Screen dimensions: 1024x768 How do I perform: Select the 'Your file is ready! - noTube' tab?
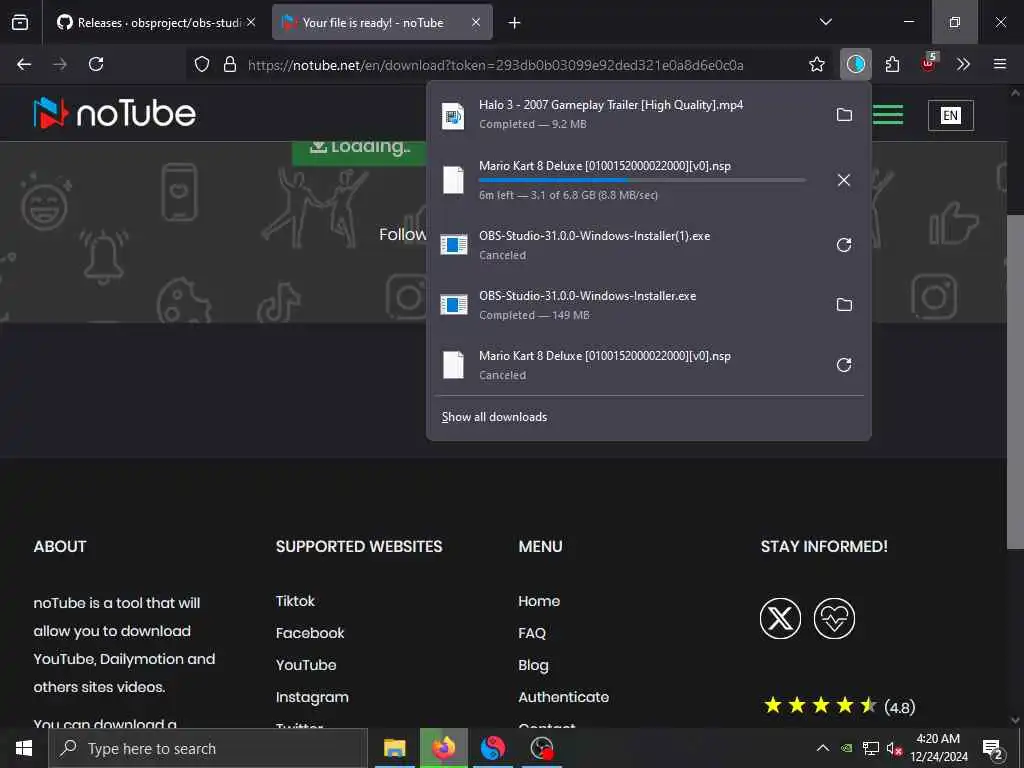click(382, 22)
